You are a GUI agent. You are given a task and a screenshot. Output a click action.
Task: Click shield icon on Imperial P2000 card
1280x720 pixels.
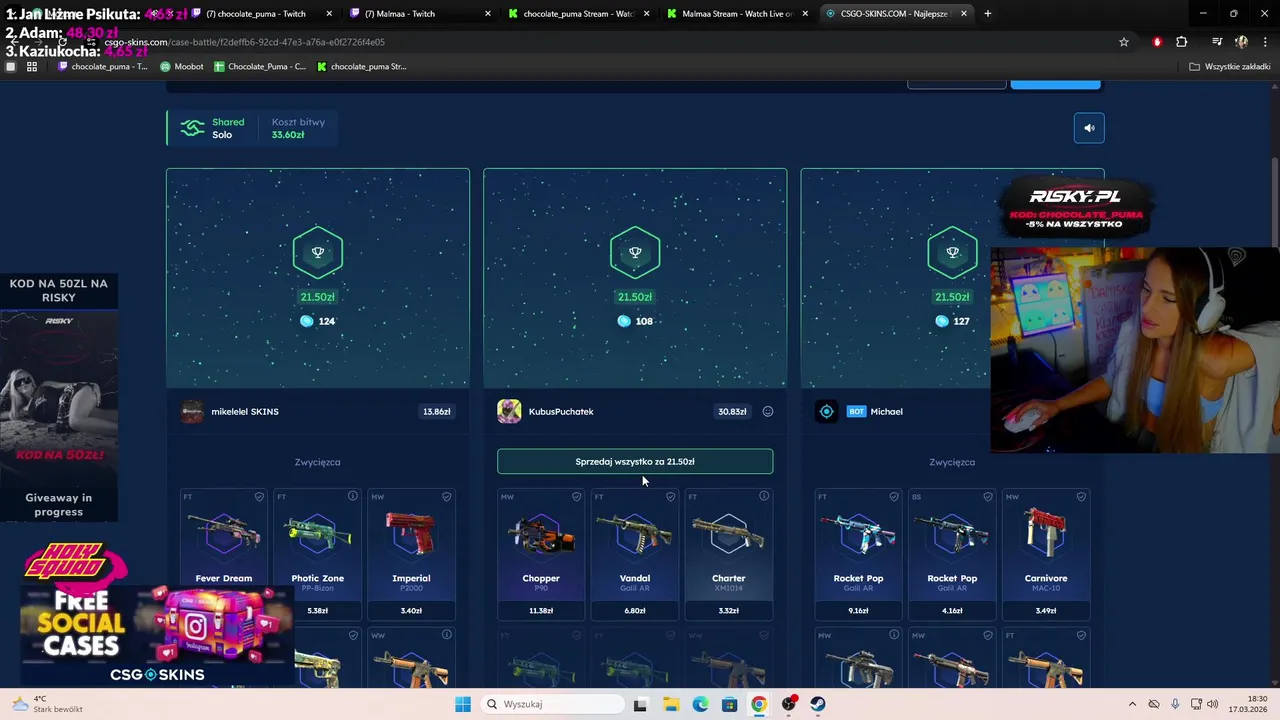pyautogui.click(x=447, y=497)
